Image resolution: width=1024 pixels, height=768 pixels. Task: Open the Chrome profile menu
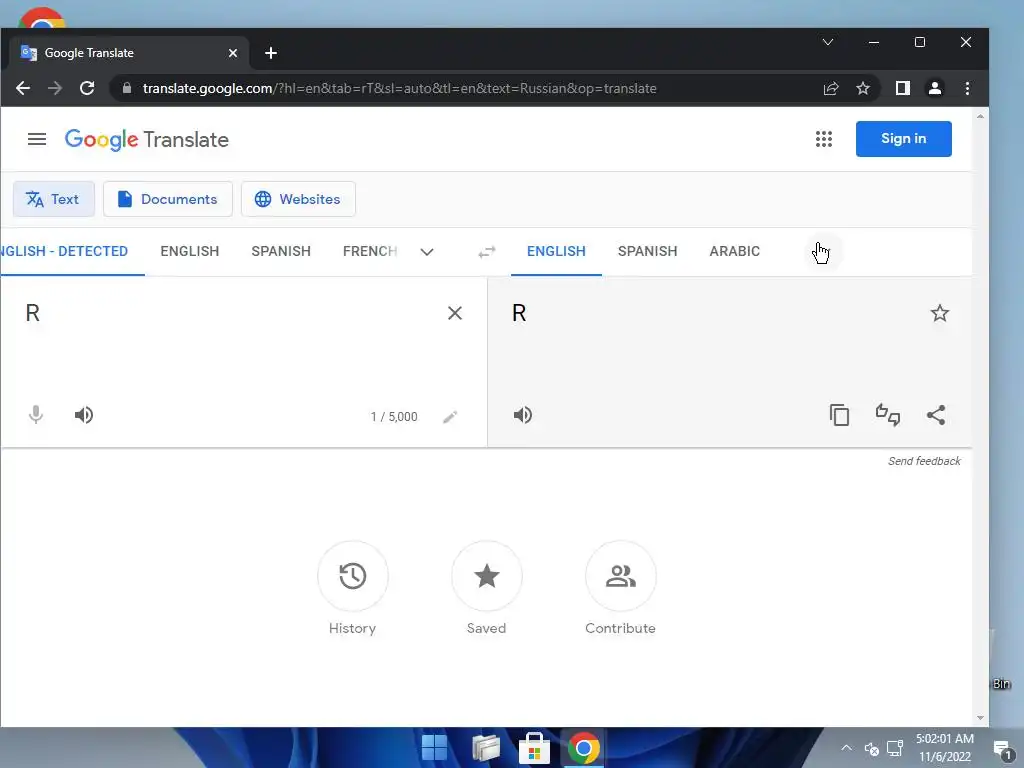coord(935,88)
